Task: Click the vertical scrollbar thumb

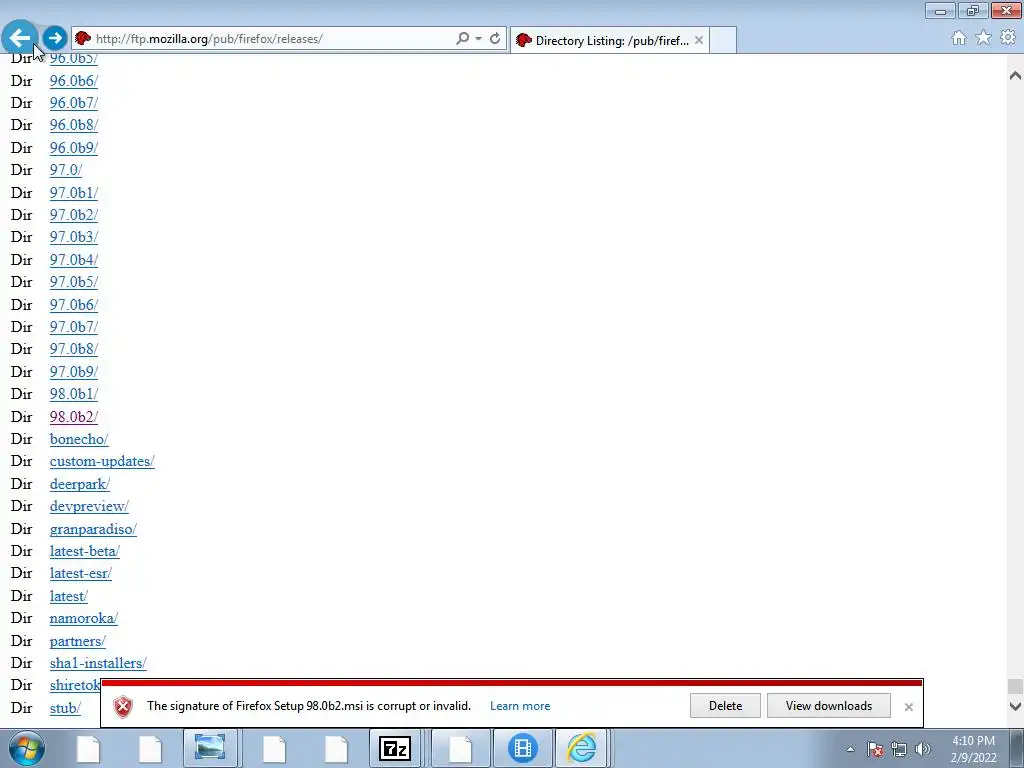Action: coord(1015,686)
